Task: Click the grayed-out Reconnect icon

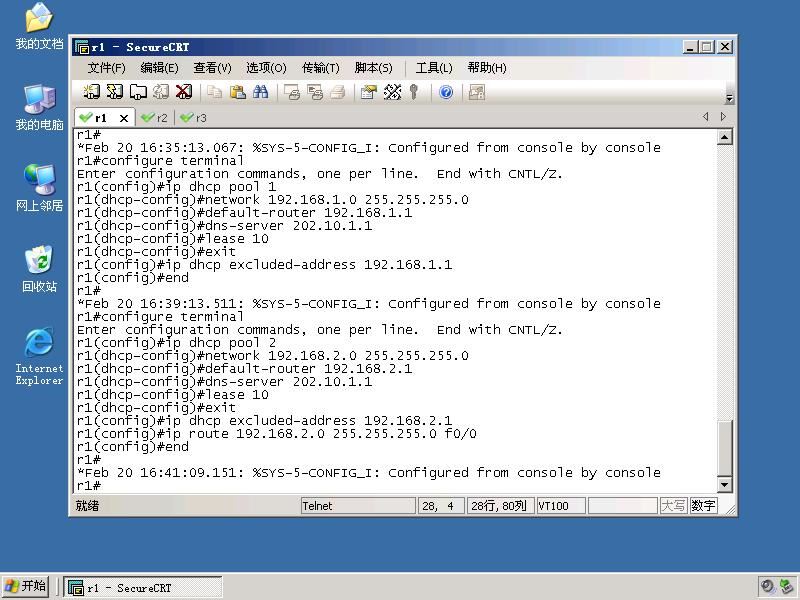Action: click(161, 92)
